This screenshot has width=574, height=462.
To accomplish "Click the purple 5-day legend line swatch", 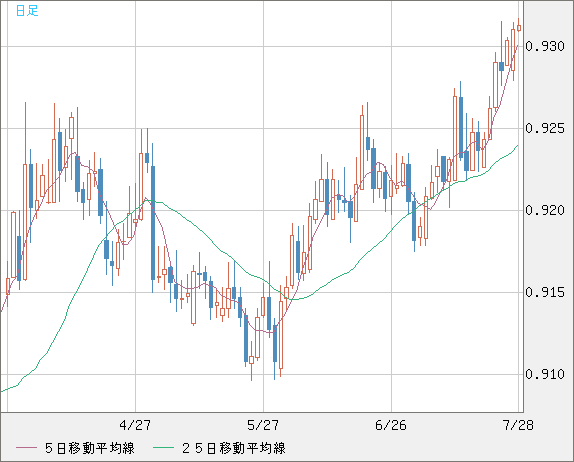I will click(26, 448).
